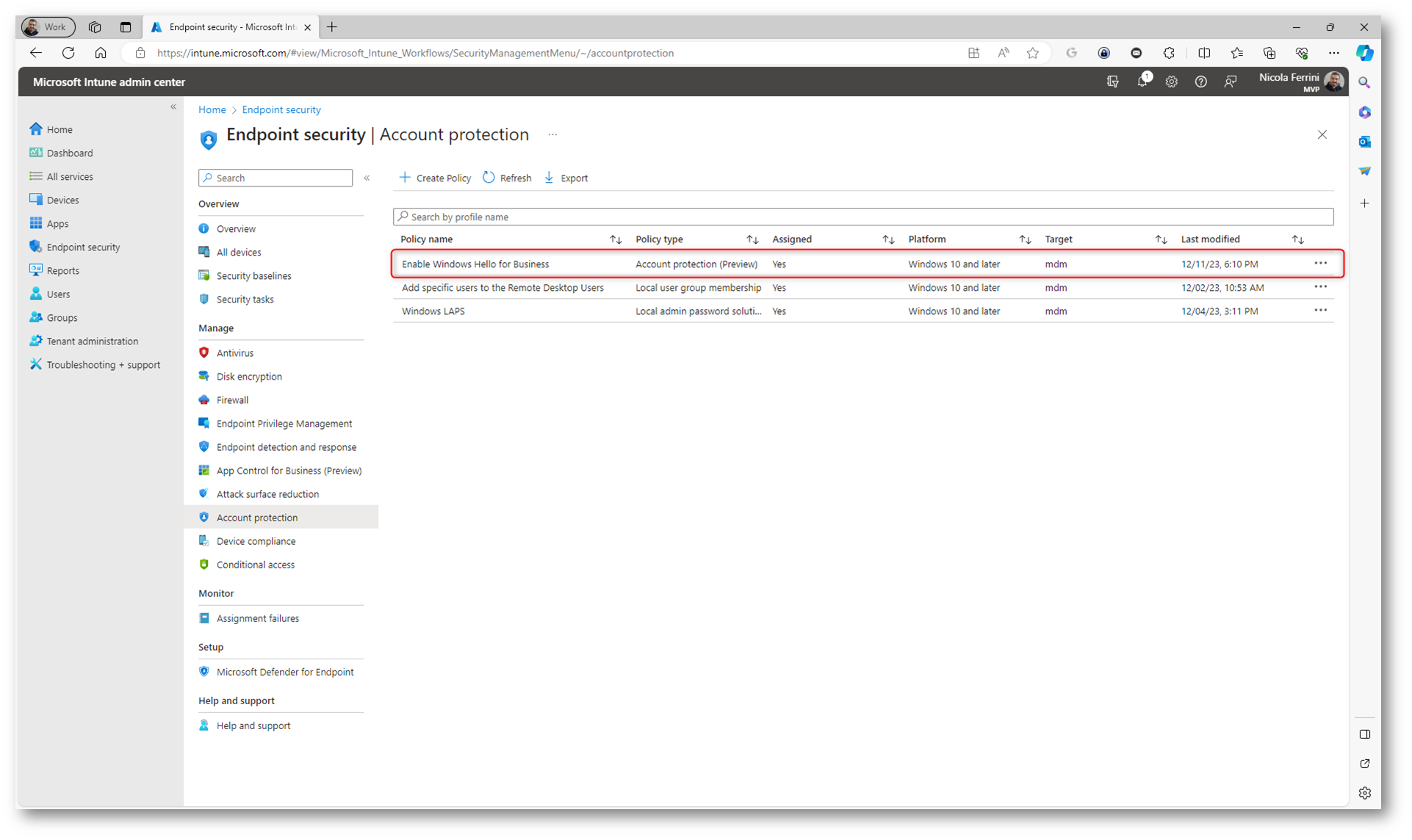The width and height of the screenshot is (1412, 840).
Task: Click the browser address bar URL
Action: [x=415, y=53]
